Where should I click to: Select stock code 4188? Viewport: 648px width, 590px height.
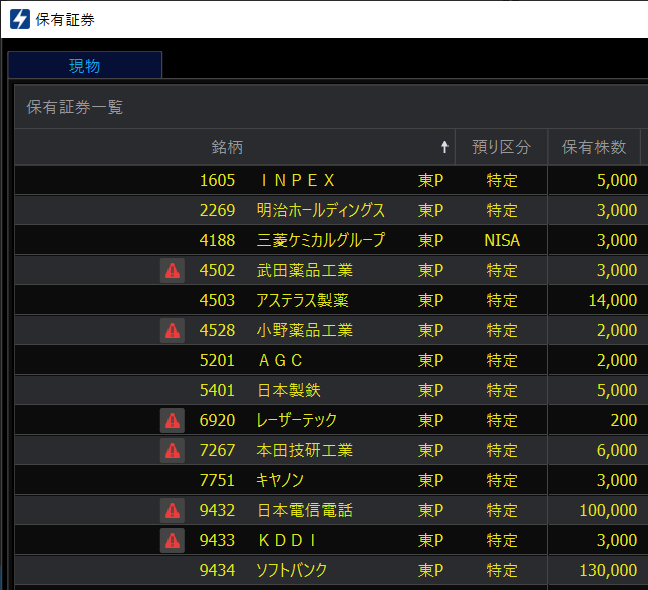[217, 240]
